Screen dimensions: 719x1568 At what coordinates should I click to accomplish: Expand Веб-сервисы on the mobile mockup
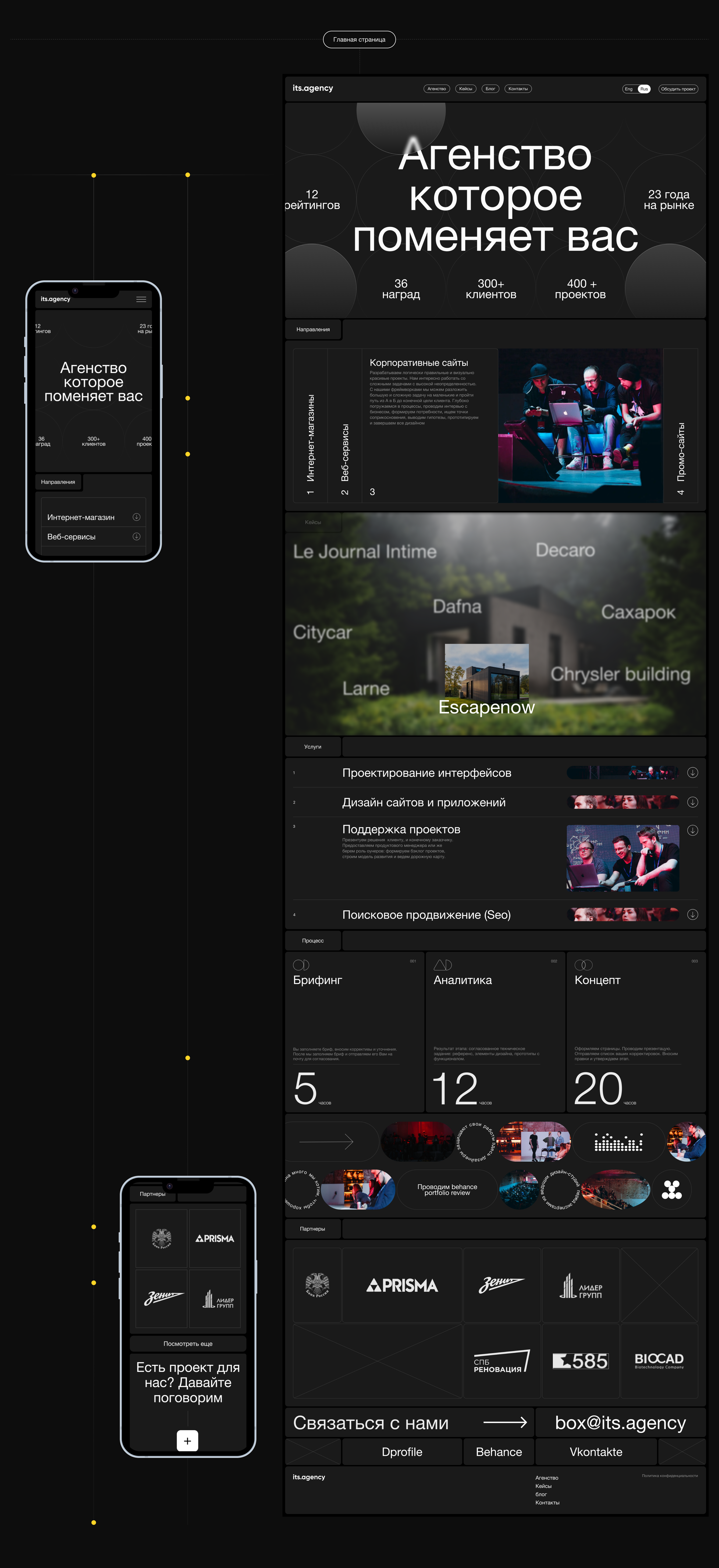[136, 536]
